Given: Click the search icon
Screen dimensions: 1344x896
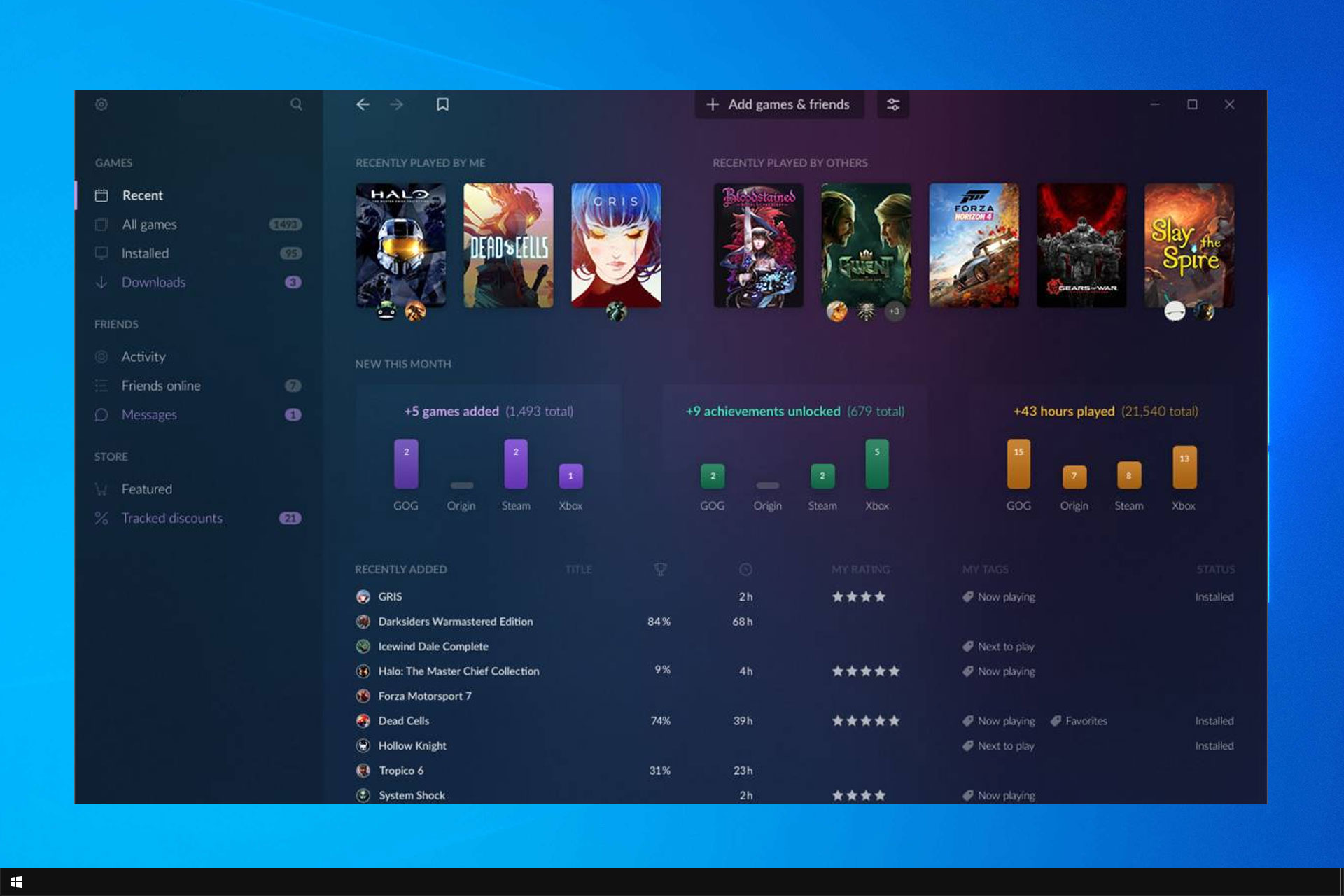Looking at the screenshot, I should point(296,104).
